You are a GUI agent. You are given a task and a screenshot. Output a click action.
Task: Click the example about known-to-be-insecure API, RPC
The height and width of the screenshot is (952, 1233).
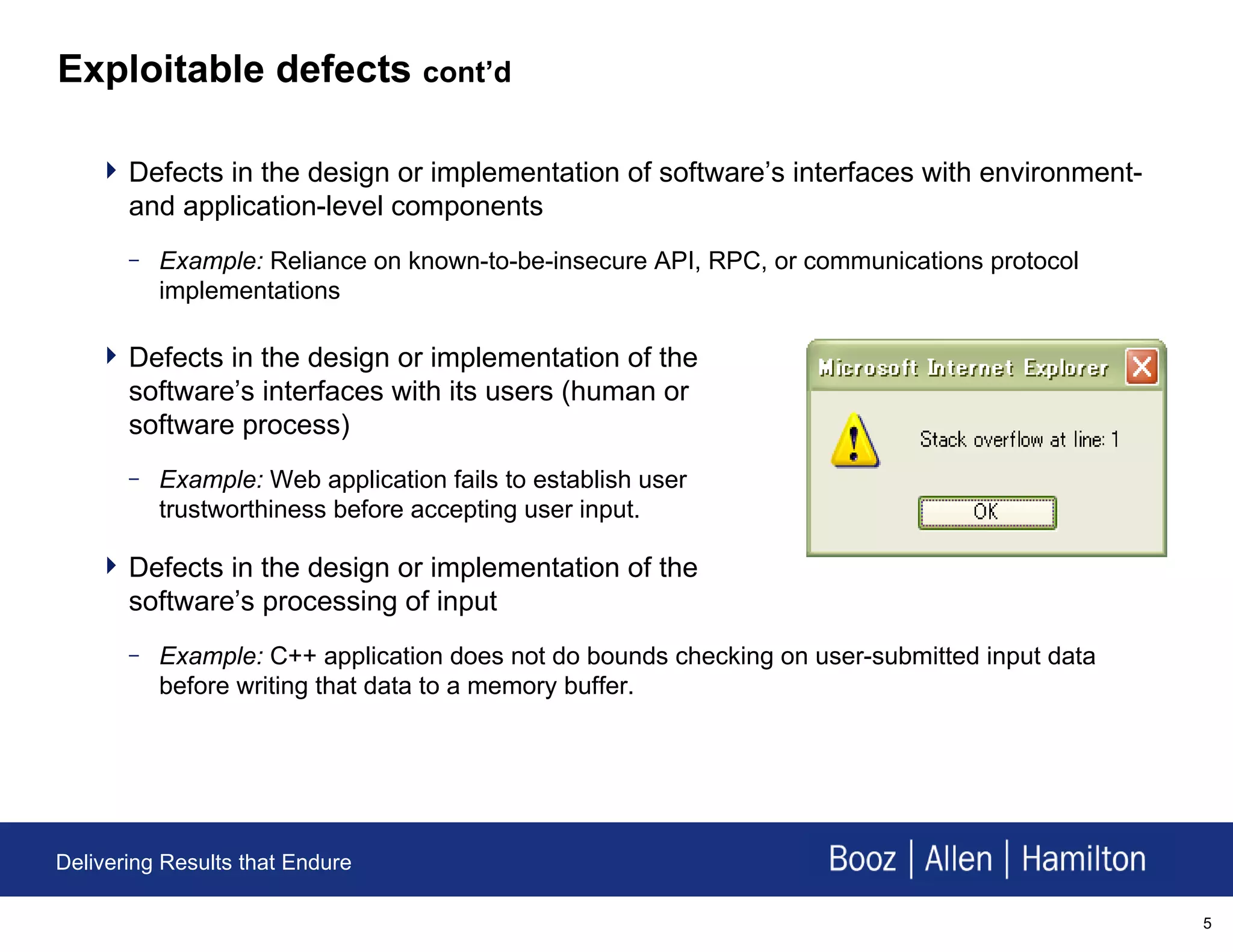coord(618,276)
